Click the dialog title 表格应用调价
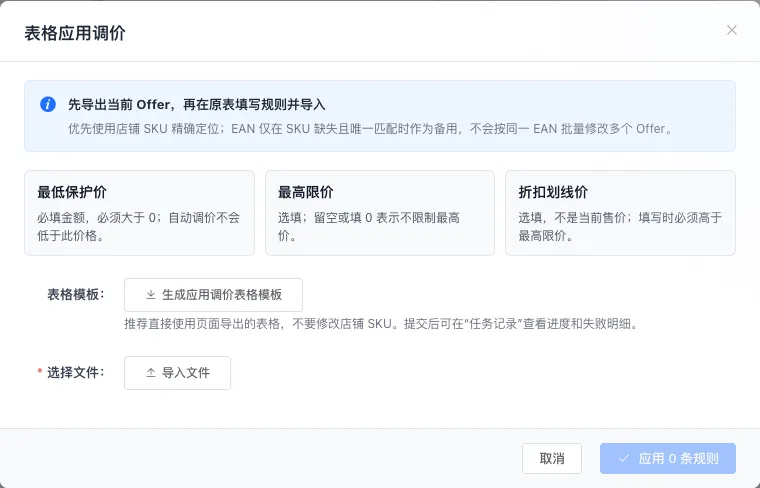This screenshot has width=760, height=488. [x=75, y=33]
